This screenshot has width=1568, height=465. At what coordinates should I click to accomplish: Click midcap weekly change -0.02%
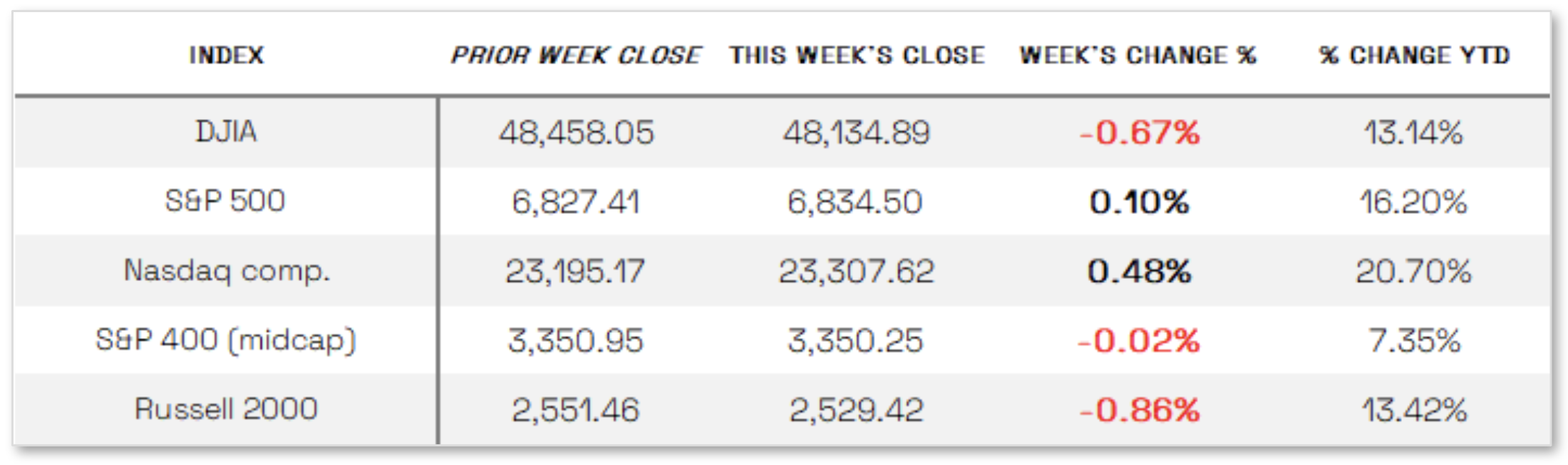coord(1138,340)
